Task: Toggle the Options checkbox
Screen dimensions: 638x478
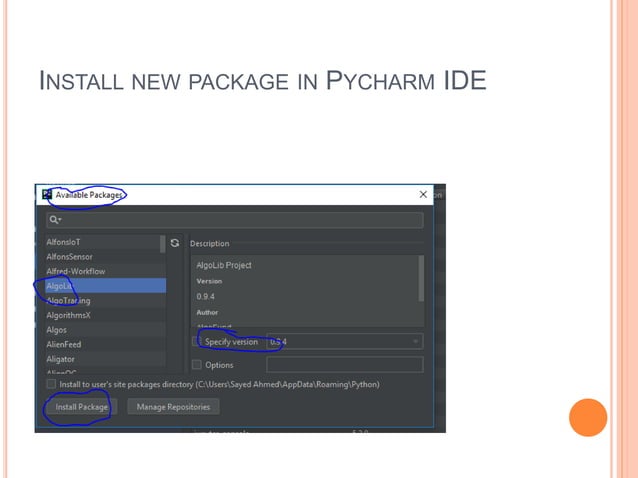Action: point(197,365)
